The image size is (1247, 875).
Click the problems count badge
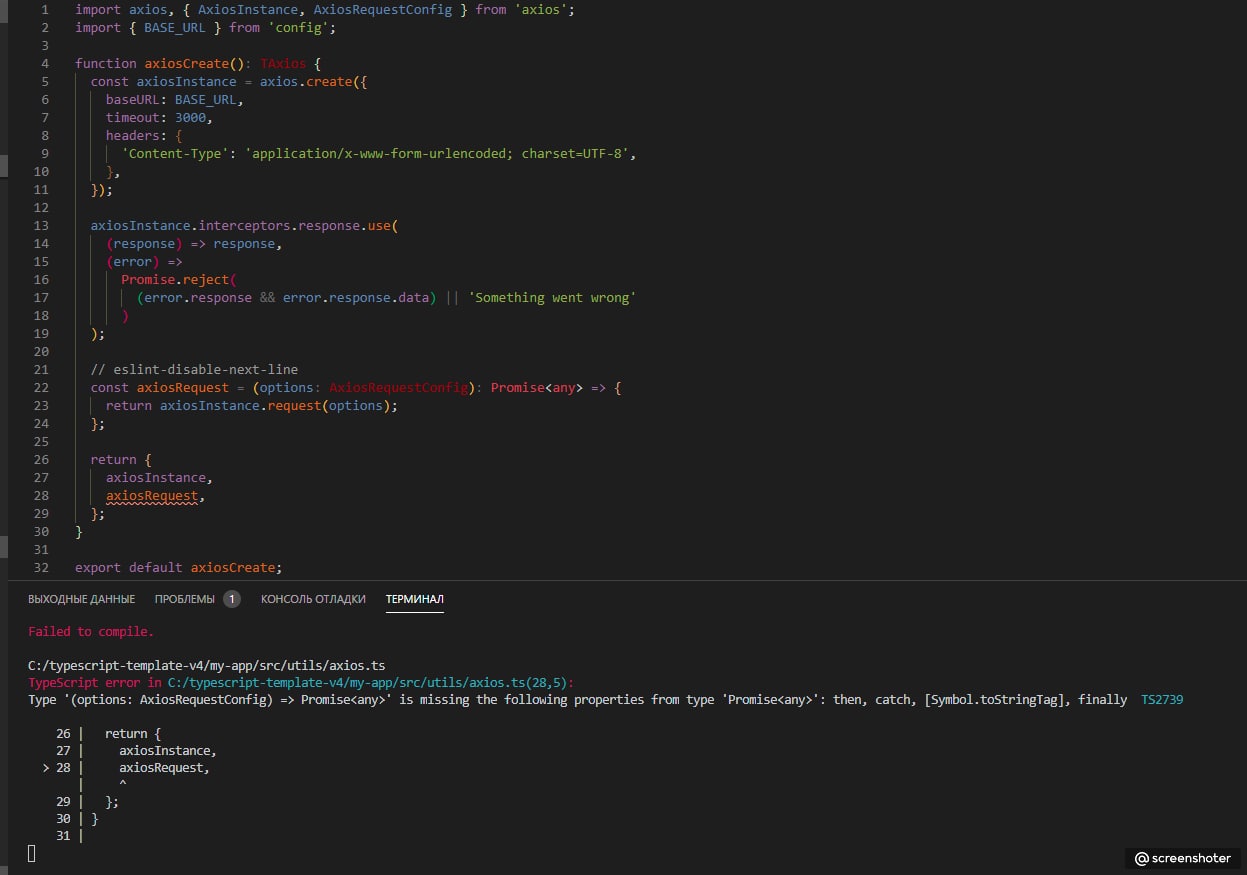231,599
